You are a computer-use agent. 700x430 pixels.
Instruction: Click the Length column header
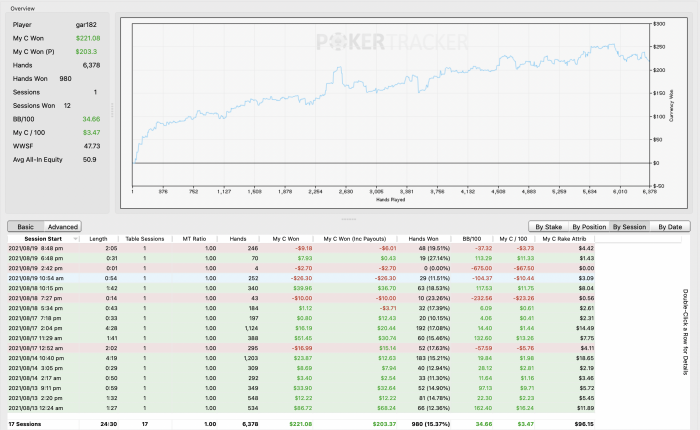coord(98,239)
